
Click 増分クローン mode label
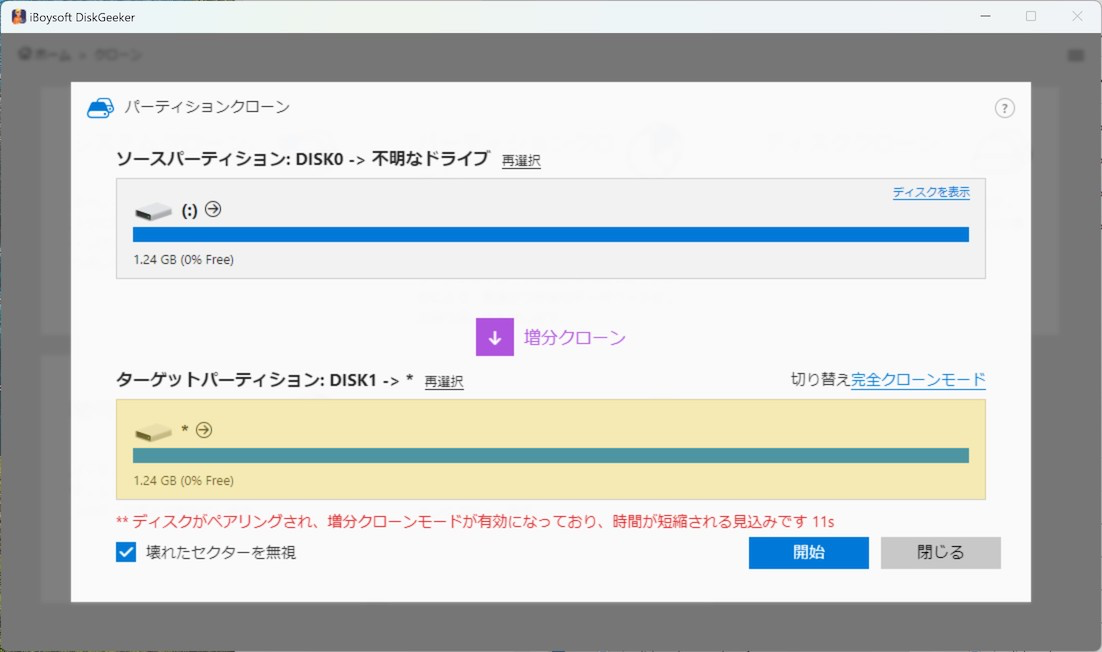tap(574, 338)
